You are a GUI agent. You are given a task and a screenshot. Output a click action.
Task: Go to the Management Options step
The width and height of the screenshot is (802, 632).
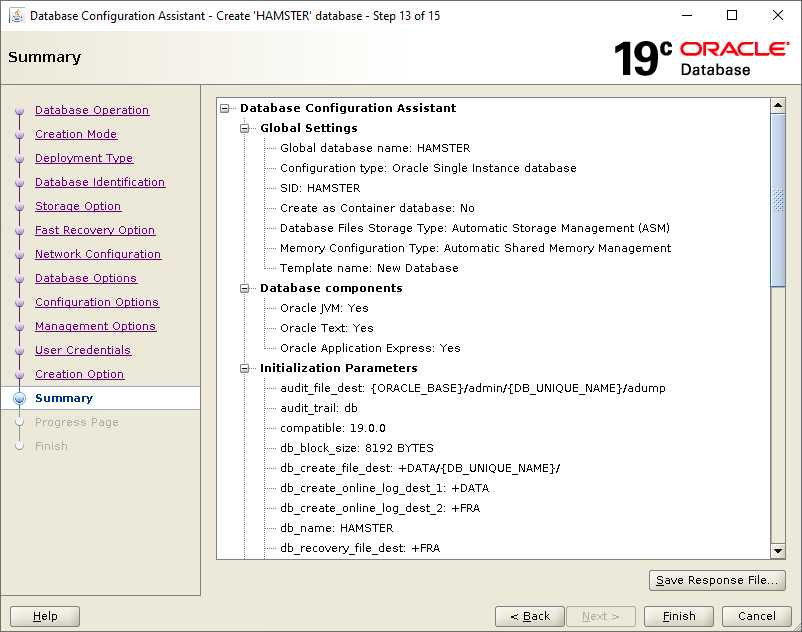(95, 326)
